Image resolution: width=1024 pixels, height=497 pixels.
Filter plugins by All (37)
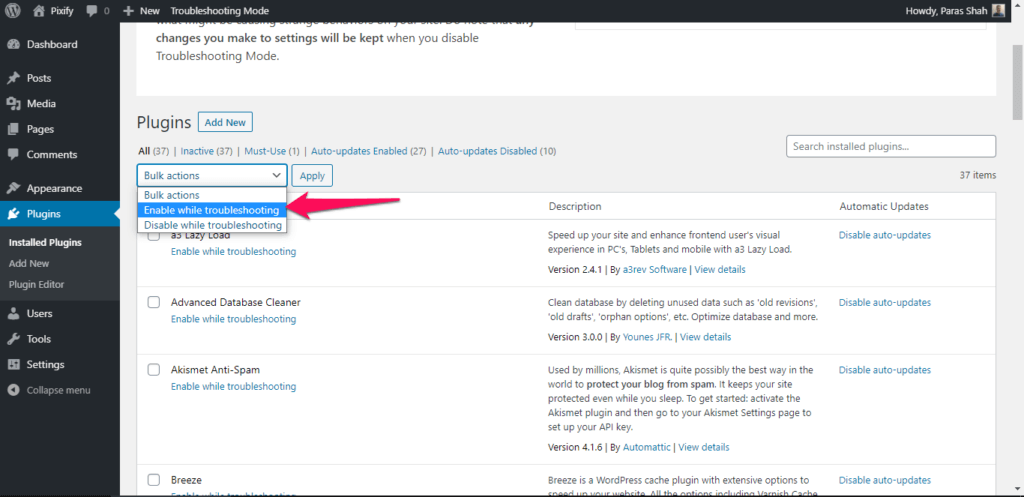point(153,151)
